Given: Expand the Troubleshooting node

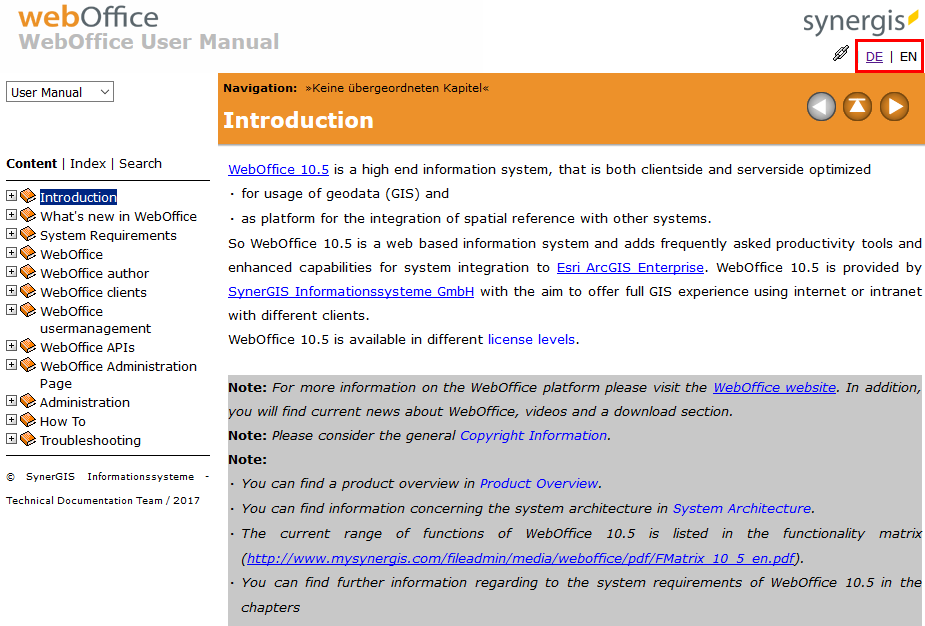Looking at the screenshot, I should [x=11, y=438].
